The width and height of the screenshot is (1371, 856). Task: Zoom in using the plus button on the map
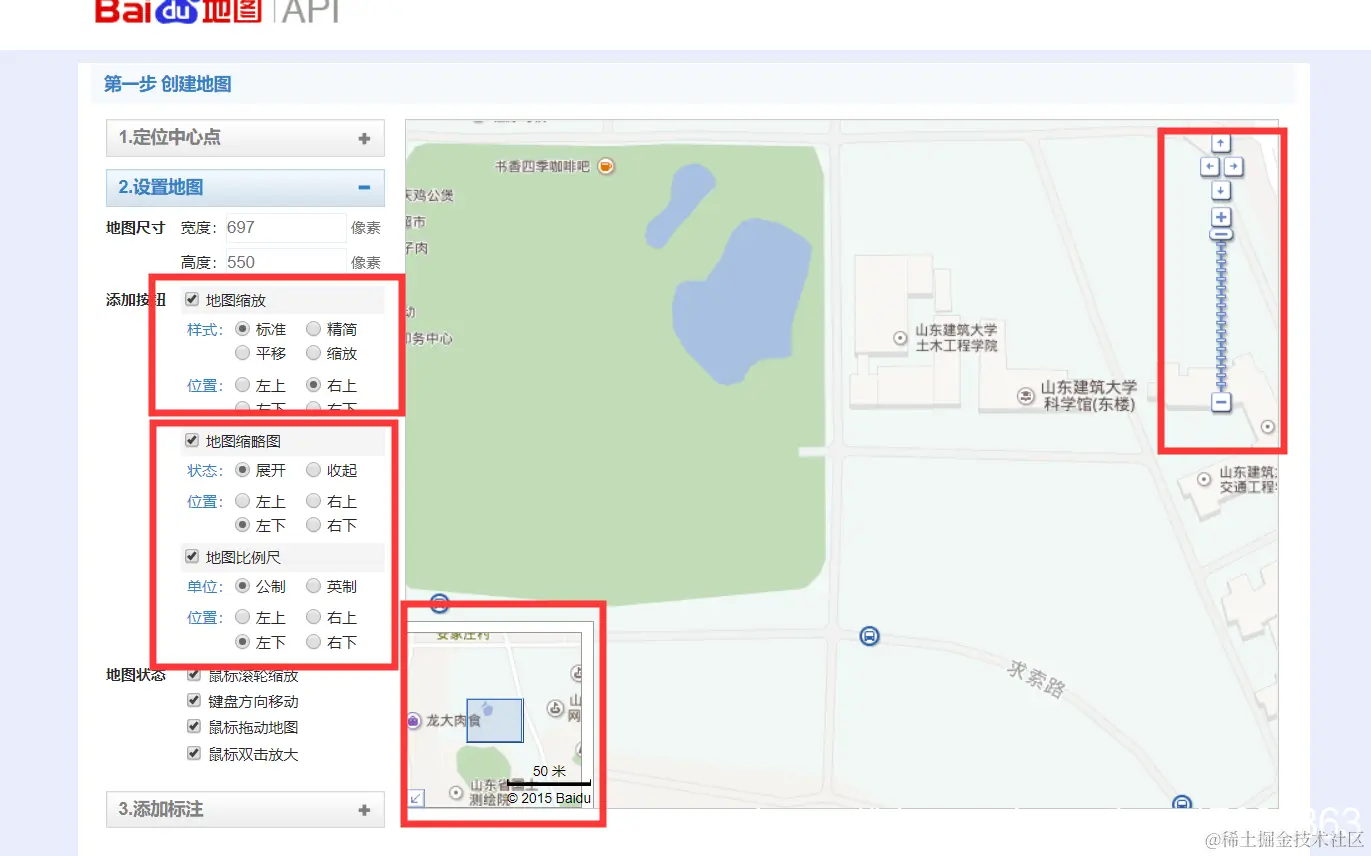tap(1221, 216)
